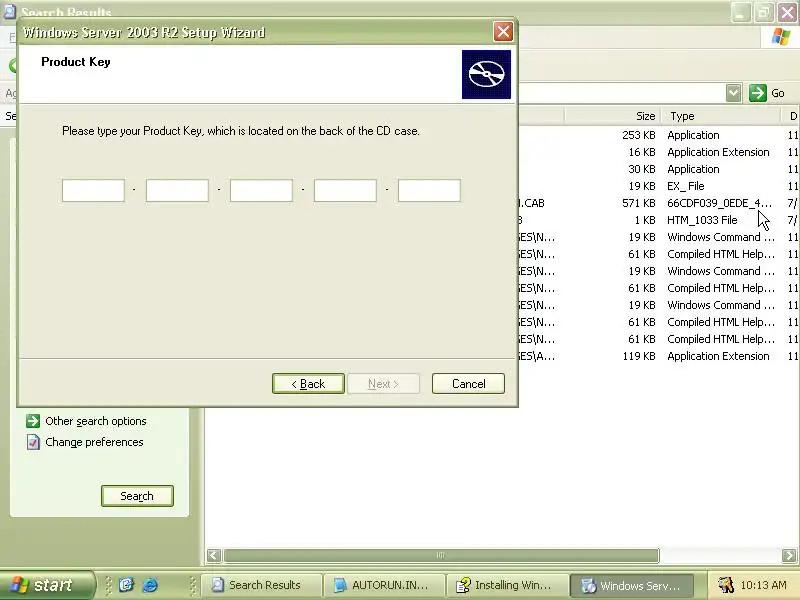Image resolution: width=800 pixels, height=600 pixels.
Task: Click Change preferences link
Action: [x=94, y=442]
